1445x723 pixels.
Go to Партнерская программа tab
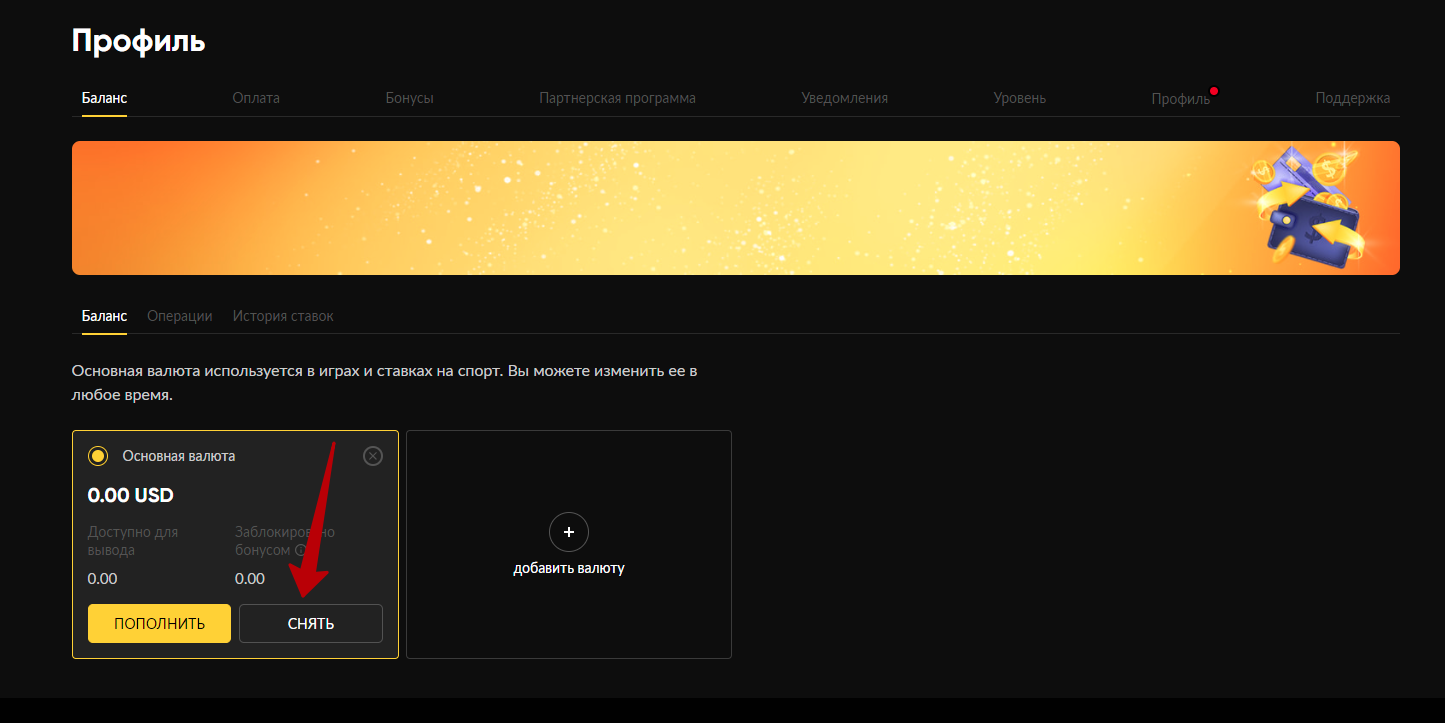pos(617,98)
